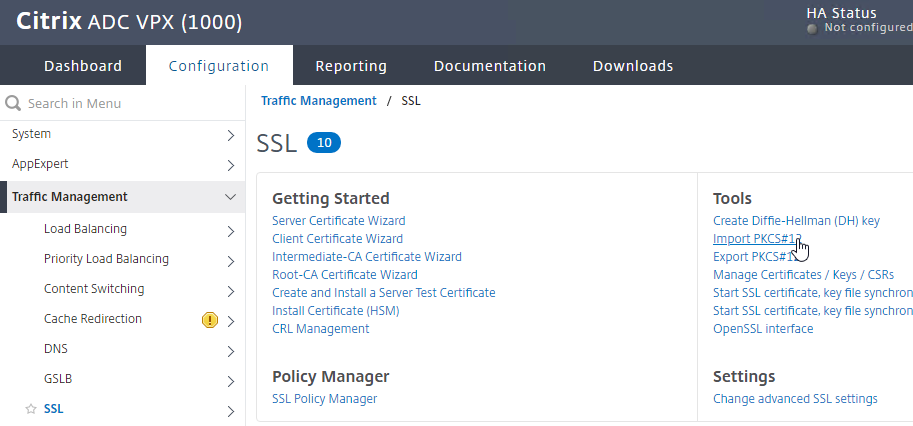Collapse the Traffic Management chevron
This screenshot has height=426, width=913.
231,197
